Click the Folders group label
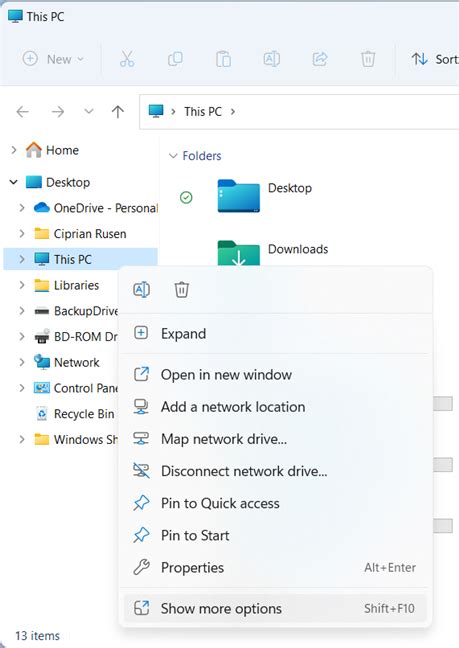 click(x=202, y=156)
